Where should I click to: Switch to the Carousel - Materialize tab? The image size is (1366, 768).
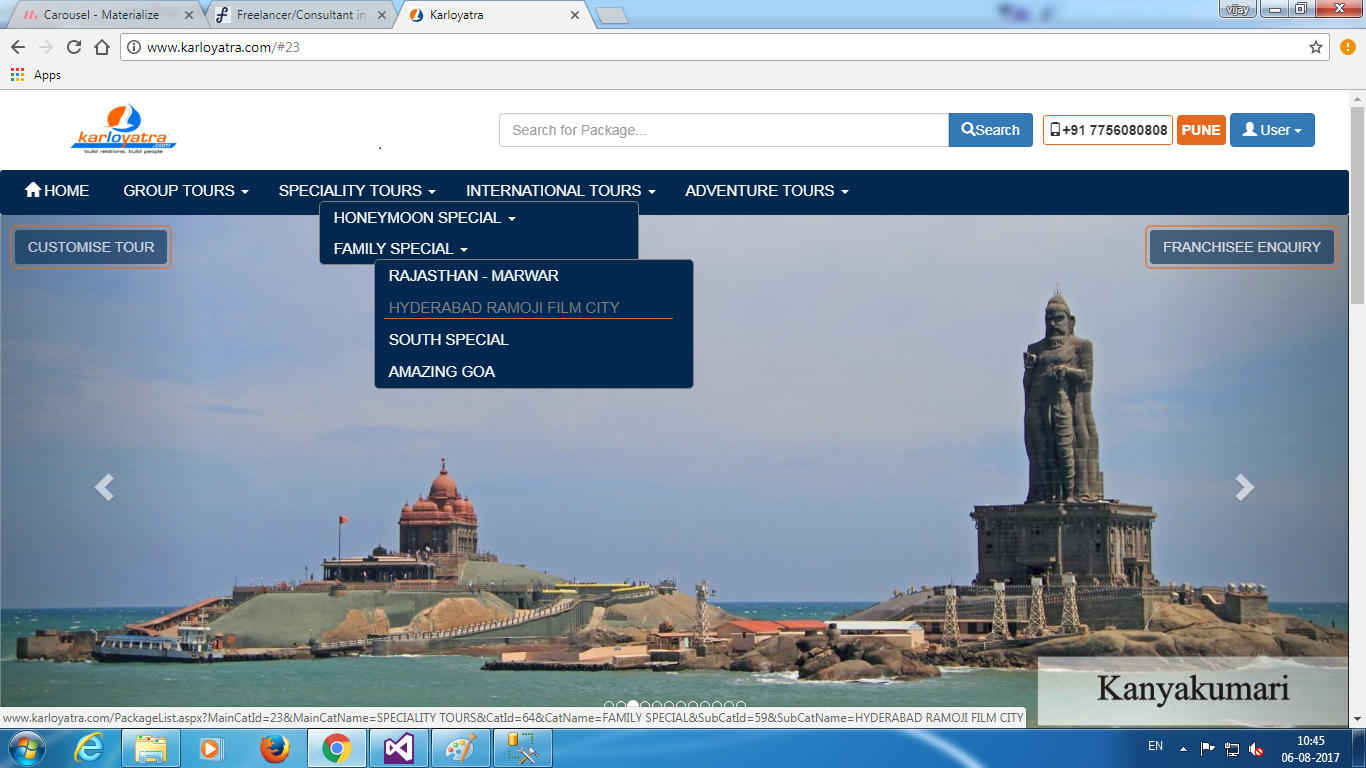(101, 15)
